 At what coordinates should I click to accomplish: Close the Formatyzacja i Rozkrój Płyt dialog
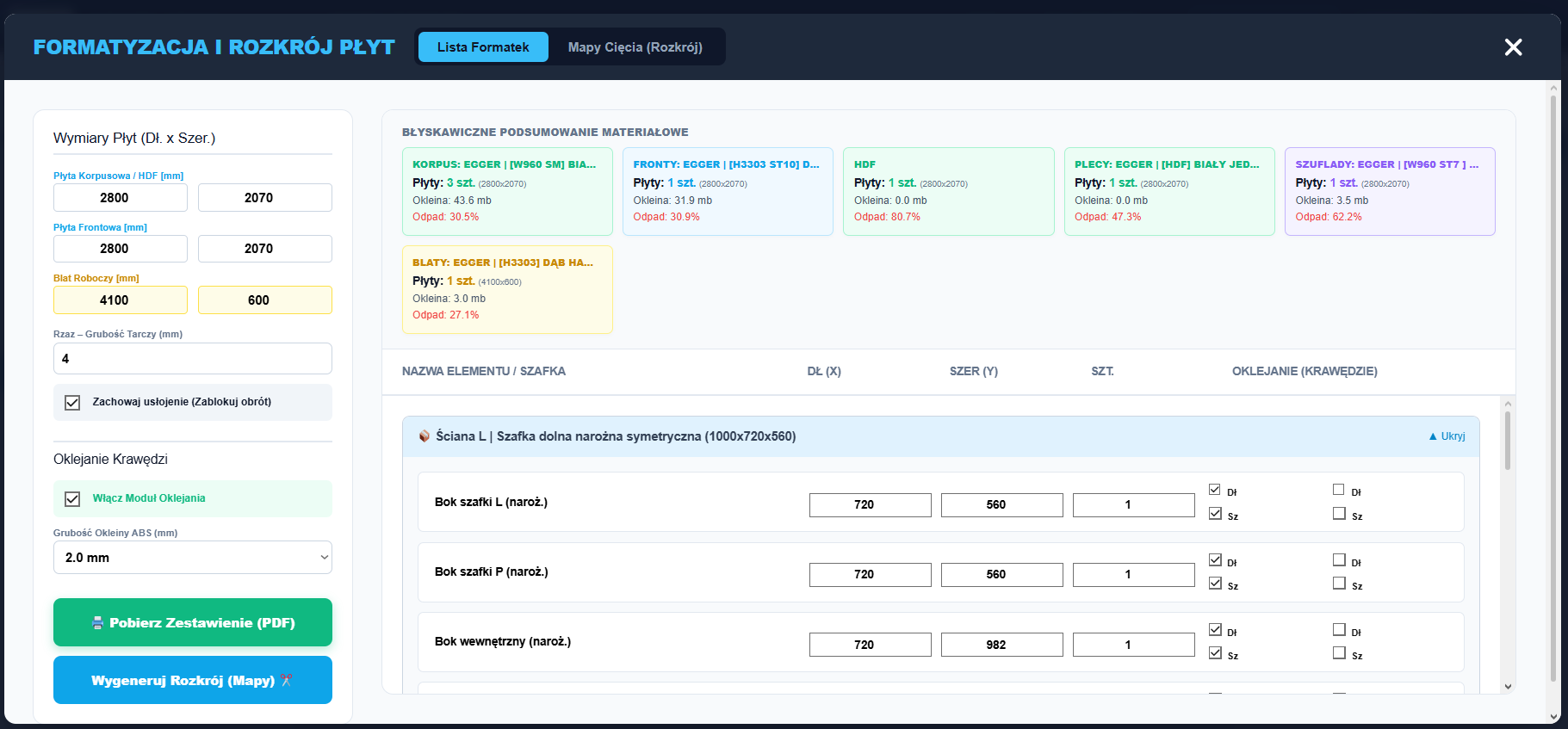(1513, 47)
